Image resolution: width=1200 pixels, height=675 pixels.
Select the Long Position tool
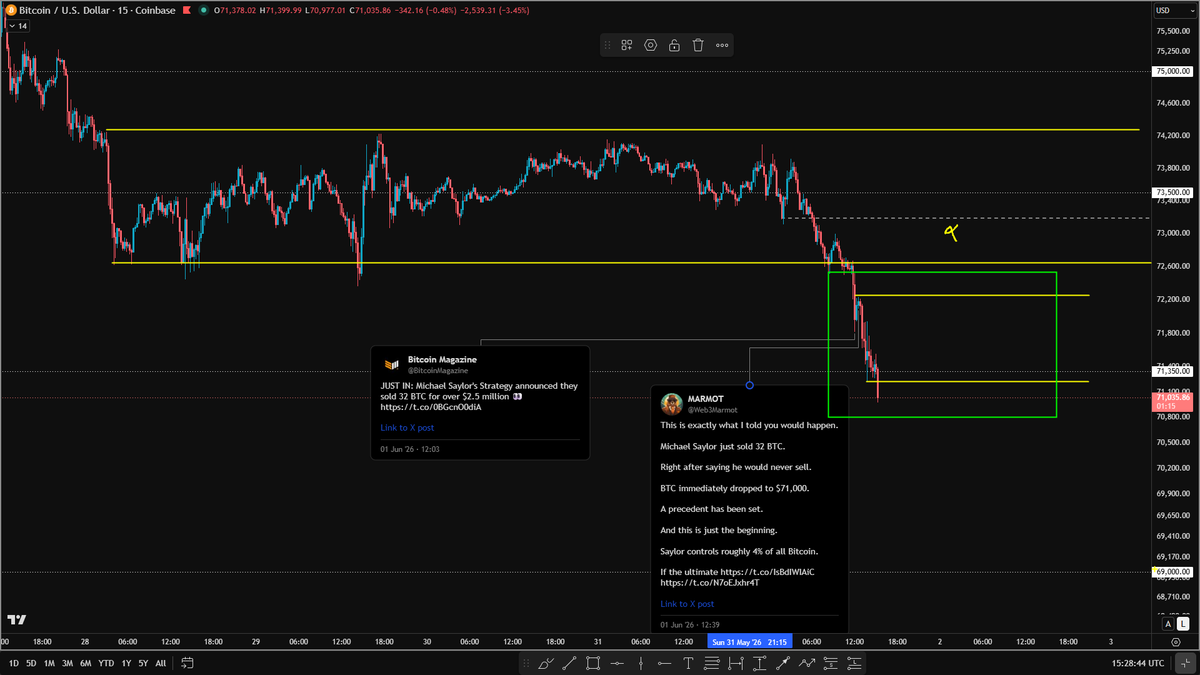[855, 663]
